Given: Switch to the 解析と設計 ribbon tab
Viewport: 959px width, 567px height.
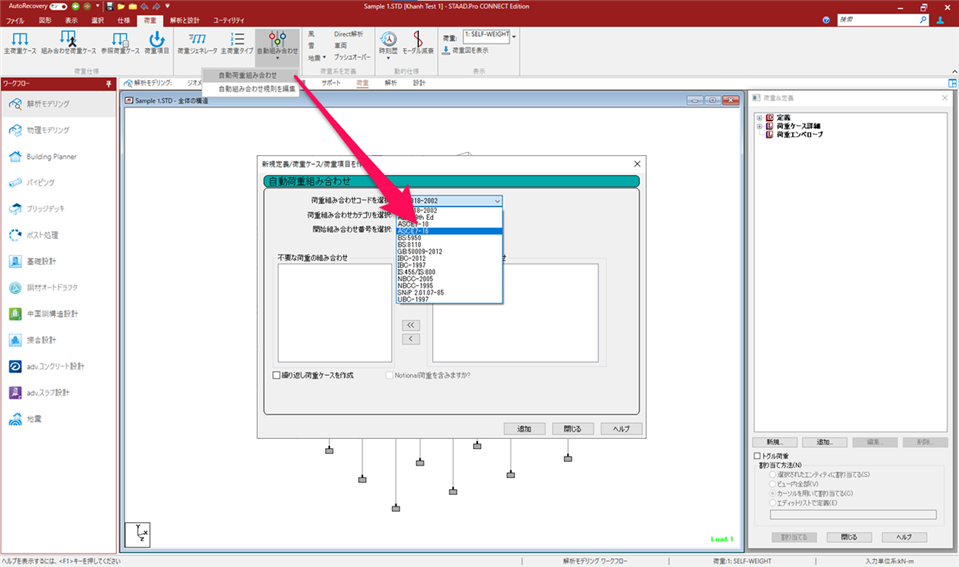Looking at the screenshot, I should pyautogui.click(x=185, y=20).
